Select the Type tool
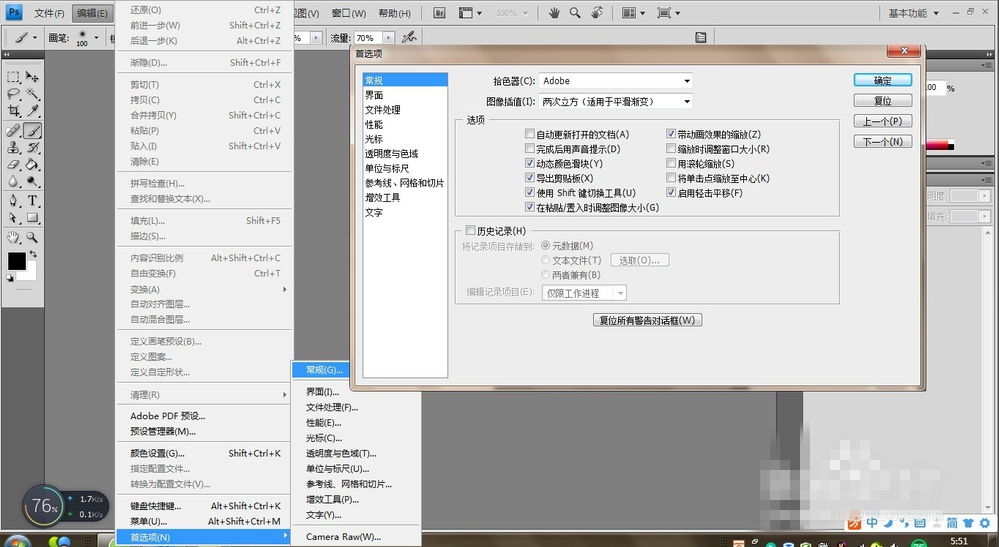999x547 pixels. pyautogui.click(x=32, y=200)
